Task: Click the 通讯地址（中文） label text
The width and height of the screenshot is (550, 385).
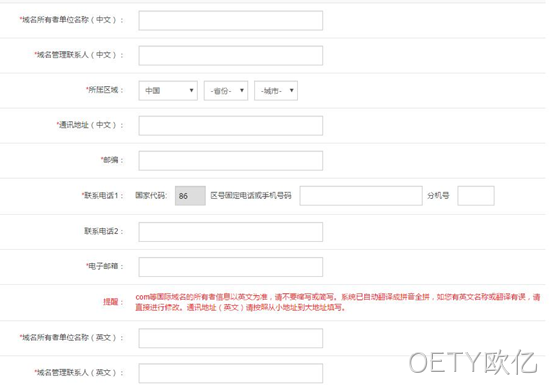Action: click(x=90, y=125)
